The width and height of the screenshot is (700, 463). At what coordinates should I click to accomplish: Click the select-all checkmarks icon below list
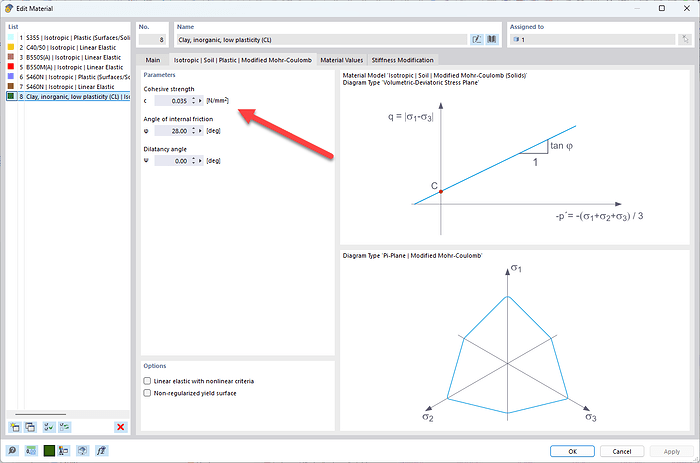49,427
